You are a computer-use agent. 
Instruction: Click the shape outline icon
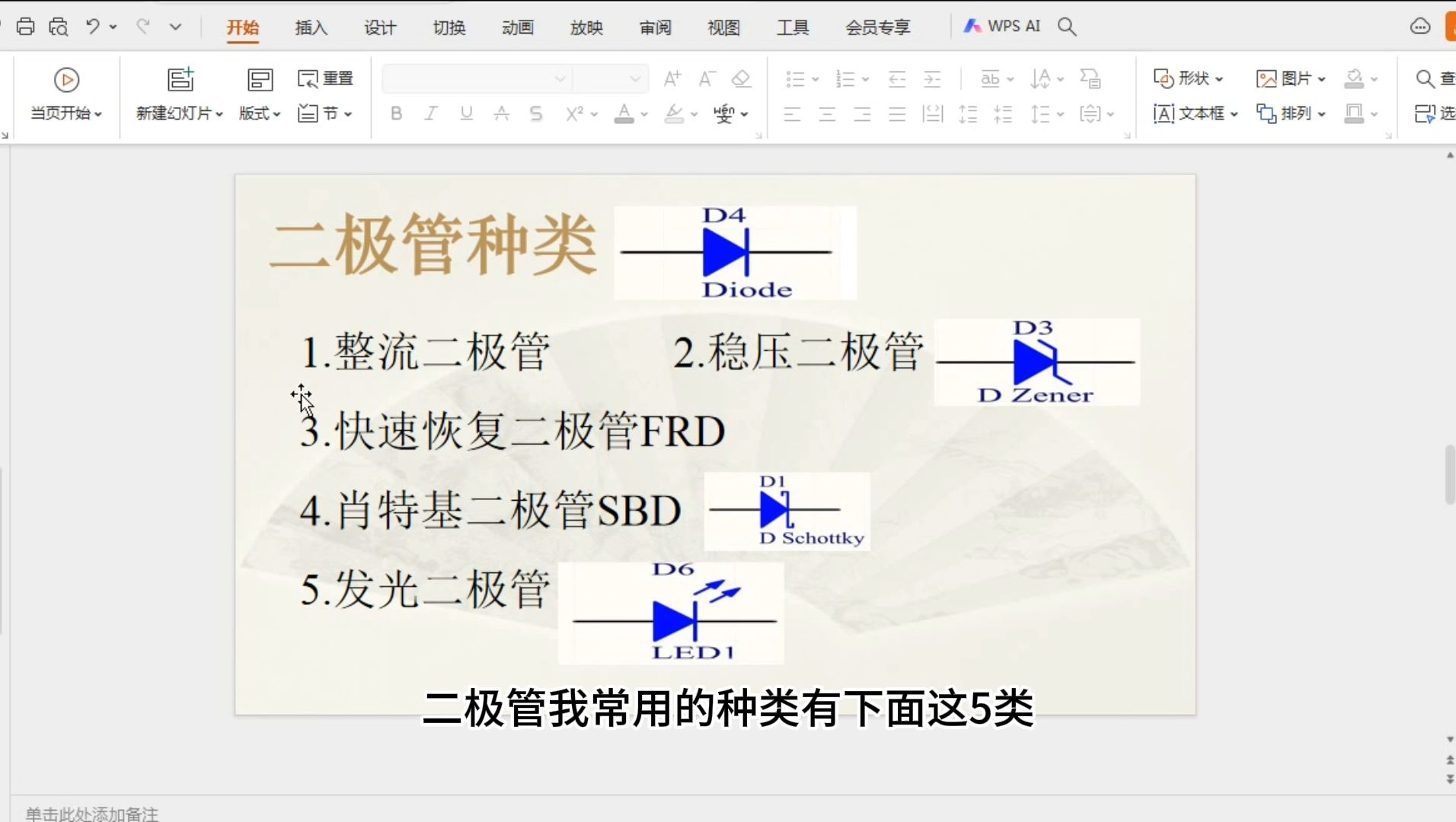pyautogui.click(x=1354, y=113)
